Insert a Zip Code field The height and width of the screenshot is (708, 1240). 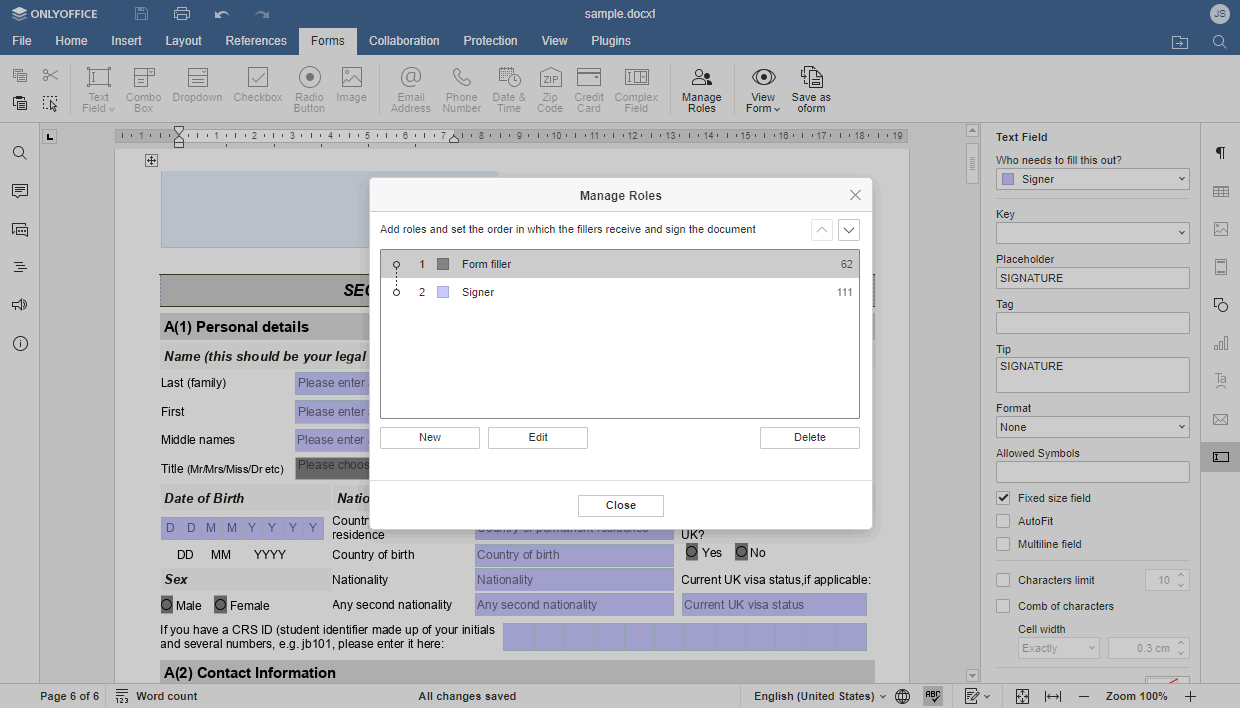tap(550, 88)
